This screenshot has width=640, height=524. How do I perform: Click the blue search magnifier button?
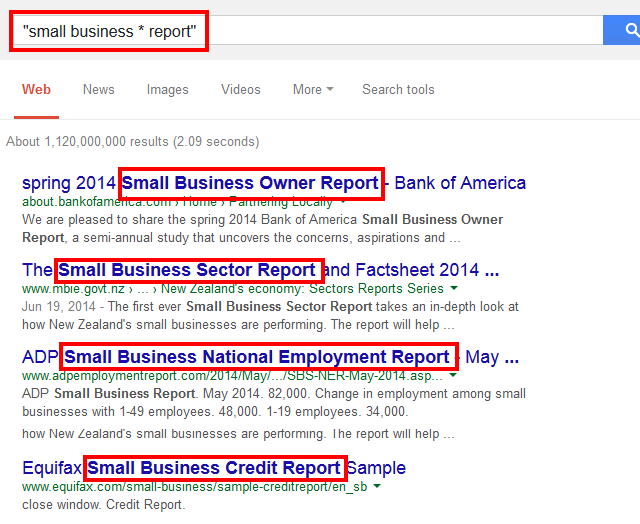click(622, 30)
